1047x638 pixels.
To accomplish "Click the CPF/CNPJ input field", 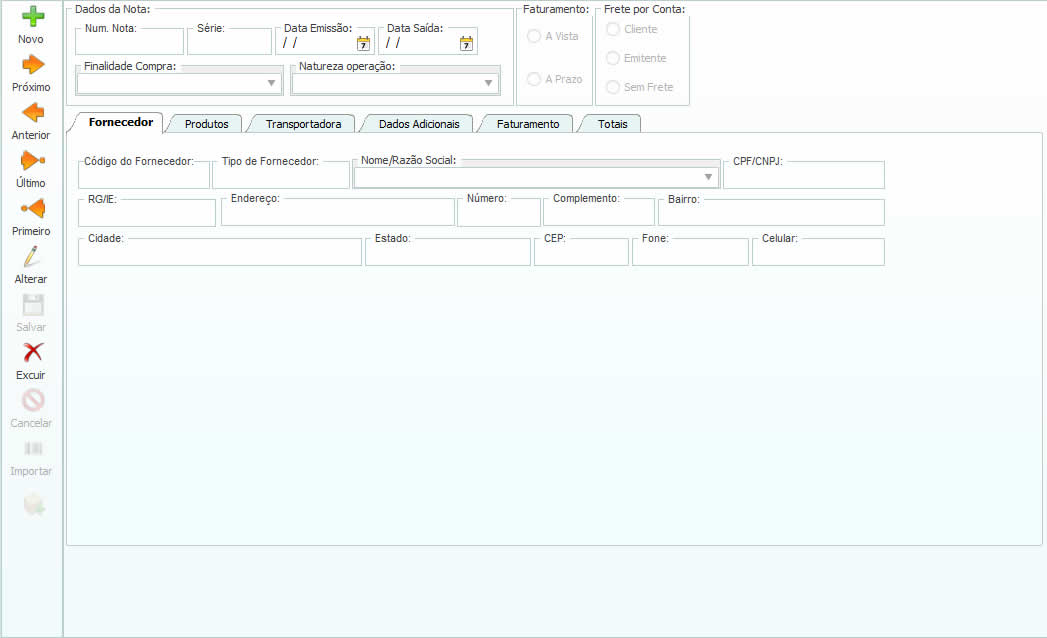I will click(x=803, y=178).
